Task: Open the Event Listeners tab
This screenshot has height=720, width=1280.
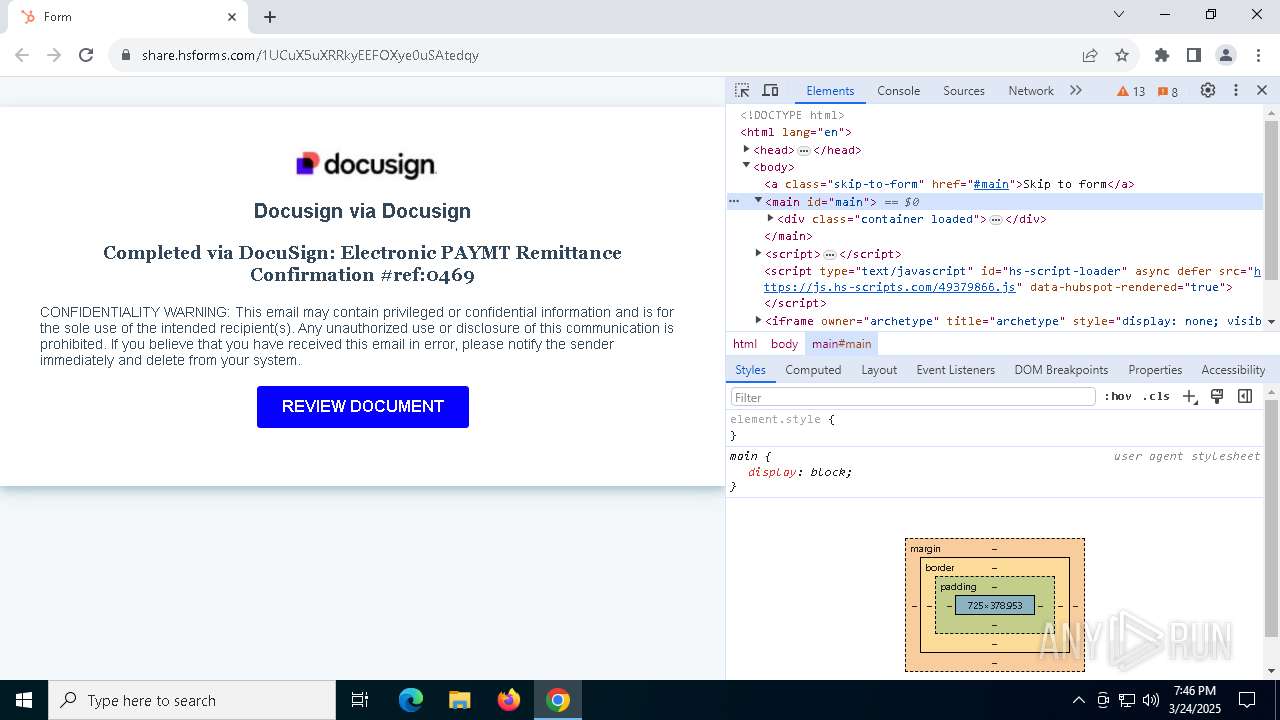Action: [x=956, y=370]
